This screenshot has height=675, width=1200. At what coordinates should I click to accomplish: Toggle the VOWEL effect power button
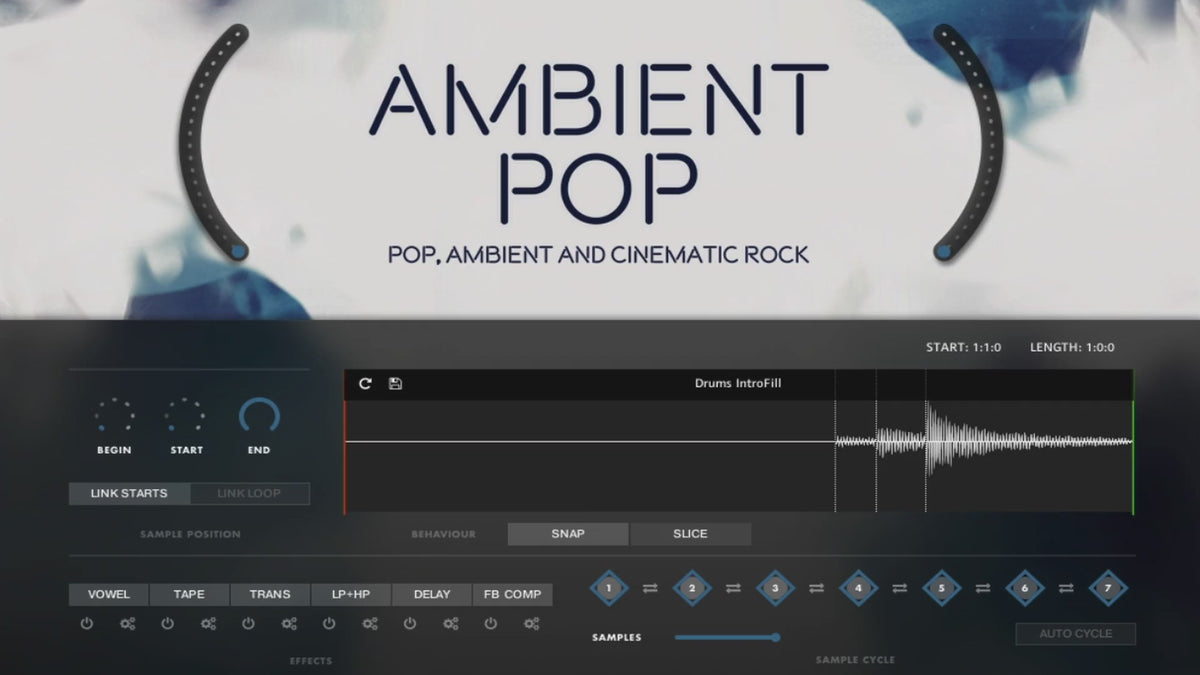(x=87, y=624)
